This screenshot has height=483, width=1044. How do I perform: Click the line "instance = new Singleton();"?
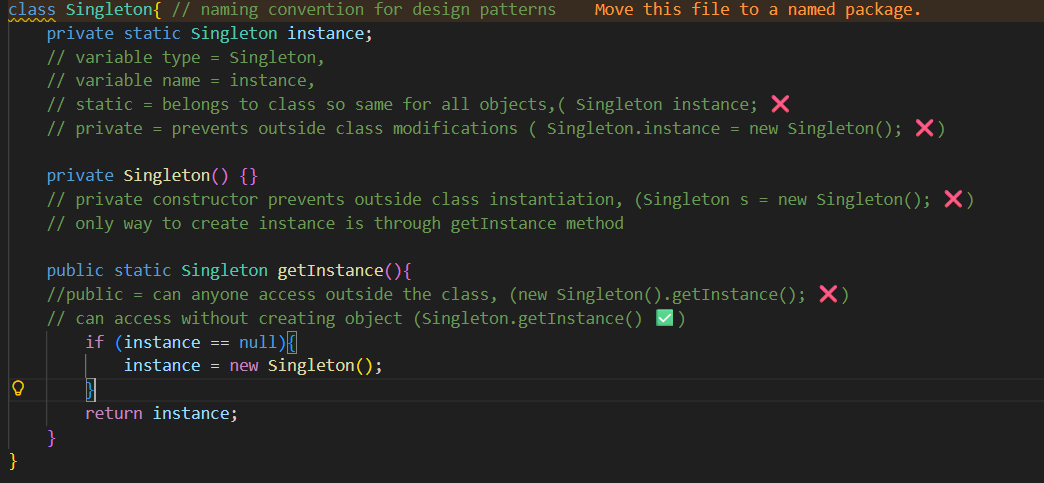(x=253, y=366)
